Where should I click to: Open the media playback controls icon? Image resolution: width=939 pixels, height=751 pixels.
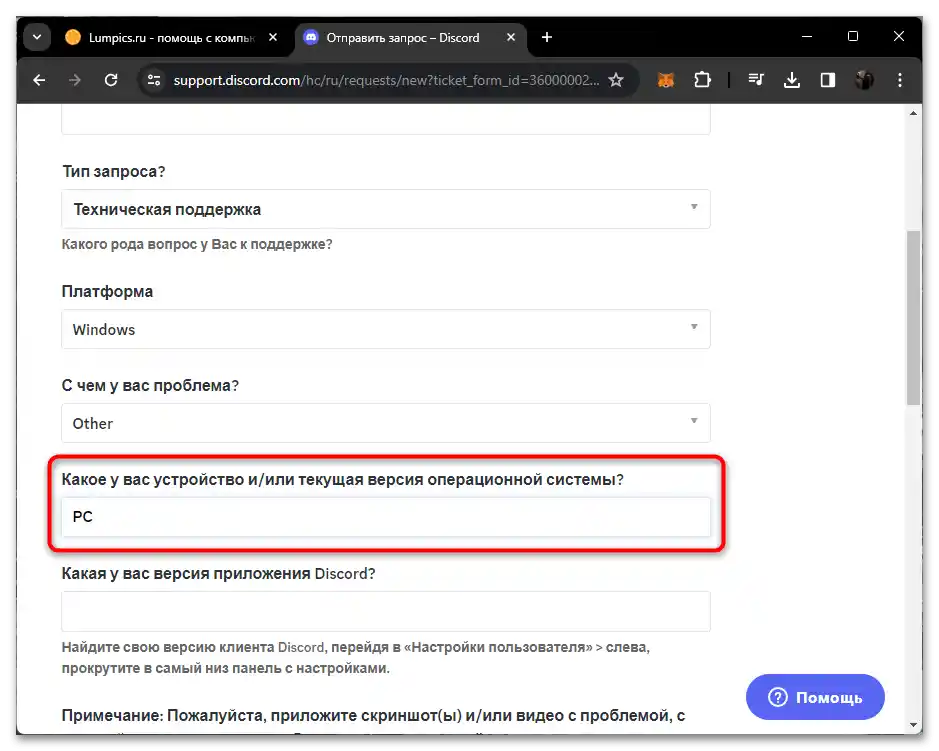pos(756,80)
